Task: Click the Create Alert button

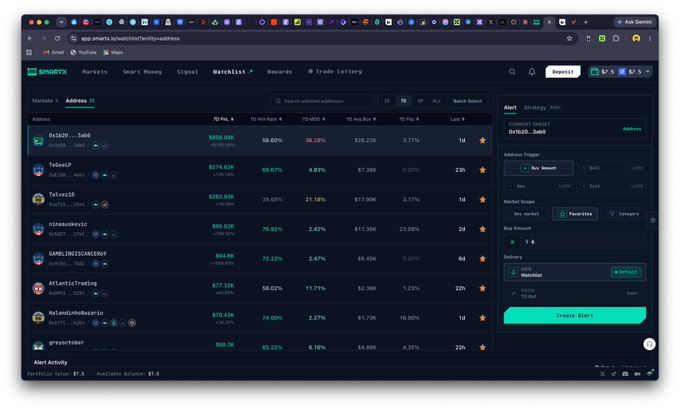Action: coord(575,316)
